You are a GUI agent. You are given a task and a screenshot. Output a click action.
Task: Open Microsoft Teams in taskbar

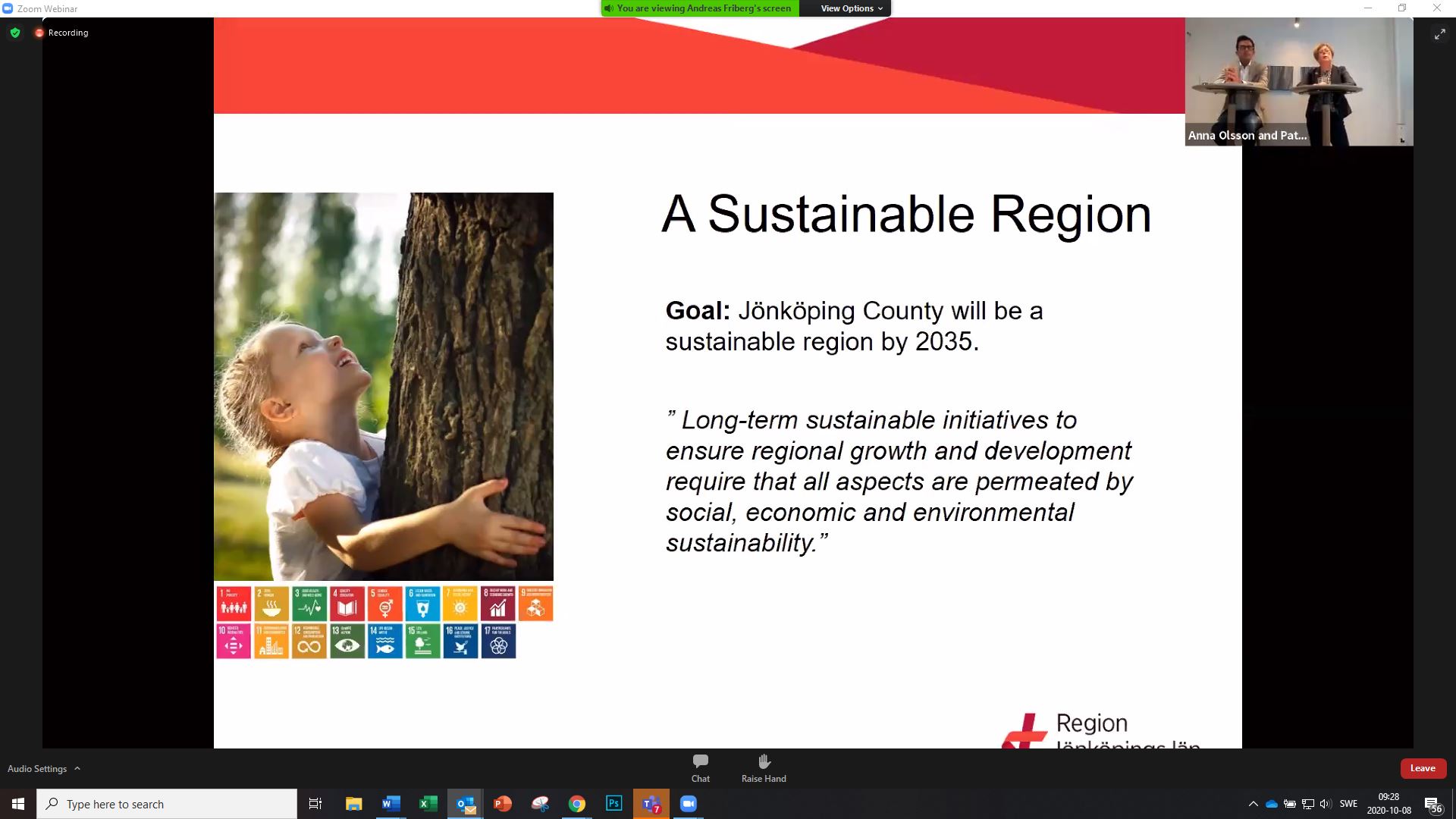[x=651, y=804]
